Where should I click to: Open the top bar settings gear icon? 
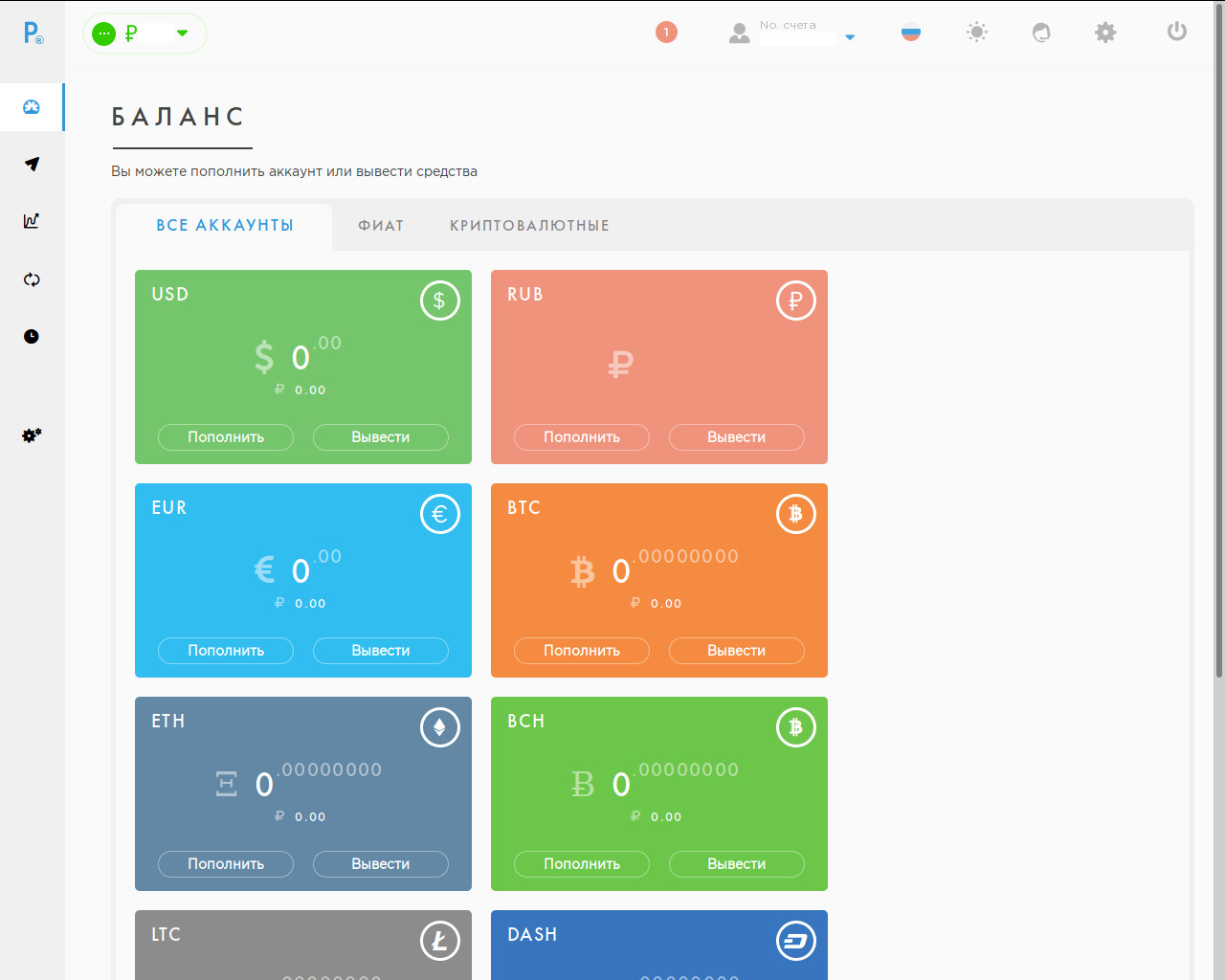1105,33
